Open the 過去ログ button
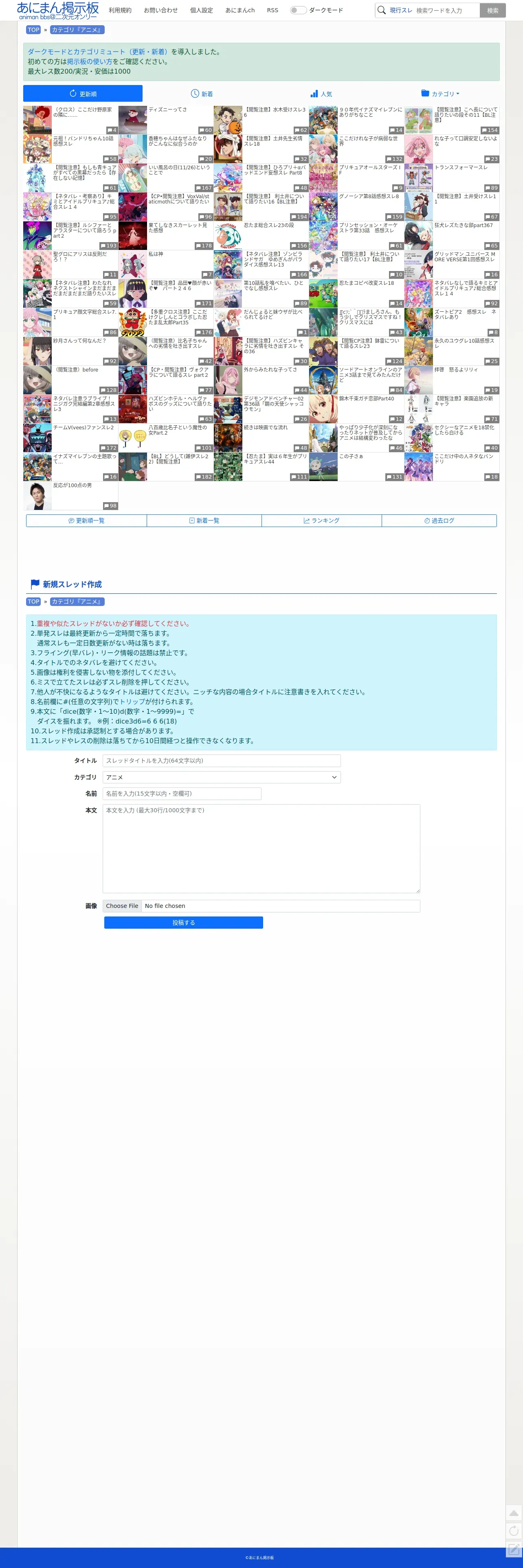This screenshot has height=1568, width=523. 439,520
